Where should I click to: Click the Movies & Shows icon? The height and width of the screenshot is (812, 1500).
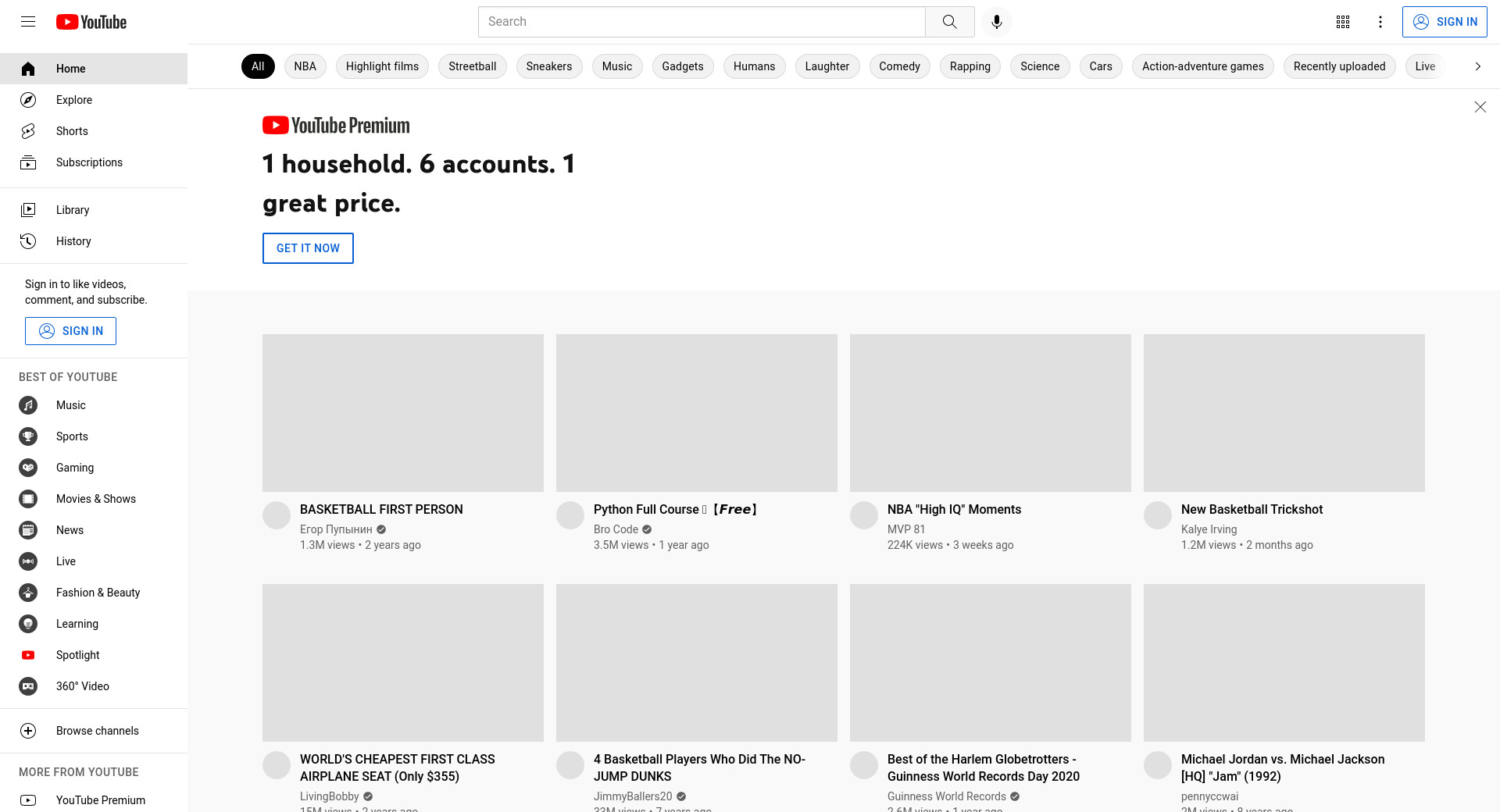point(28,499)
